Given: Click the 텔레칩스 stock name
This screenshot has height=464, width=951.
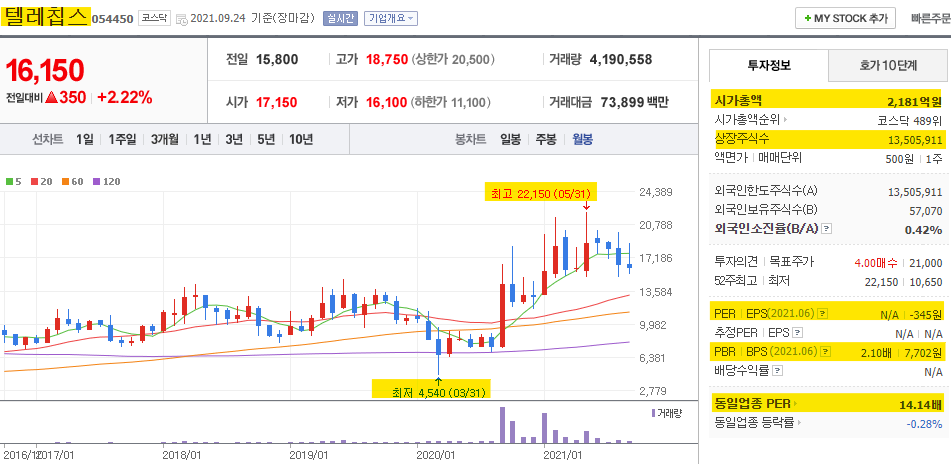Looking at the screenshot, I should [x=45, y=17].
